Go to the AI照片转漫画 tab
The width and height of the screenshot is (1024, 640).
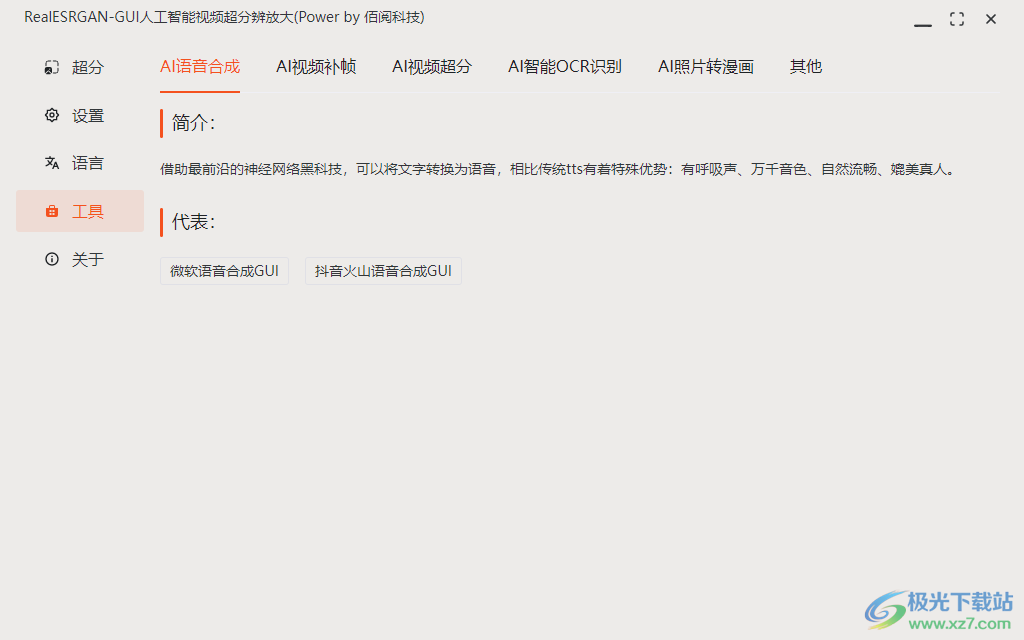tap(706, 67)
